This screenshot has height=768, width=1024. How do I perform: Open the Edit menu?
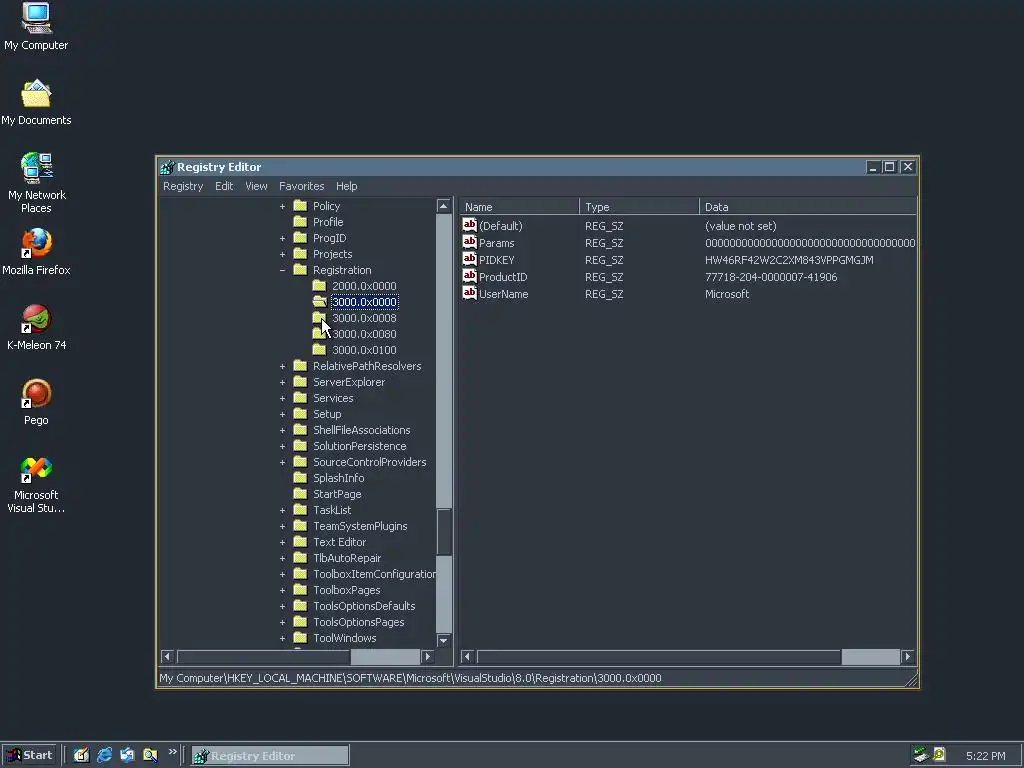[x=224, y=186]
